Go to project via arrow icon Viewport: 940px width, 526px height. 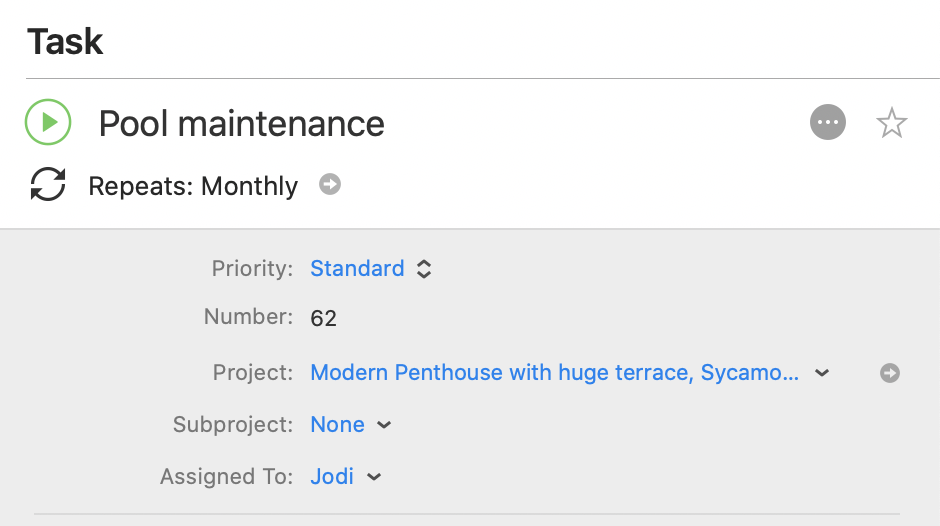tap(890, 372)
